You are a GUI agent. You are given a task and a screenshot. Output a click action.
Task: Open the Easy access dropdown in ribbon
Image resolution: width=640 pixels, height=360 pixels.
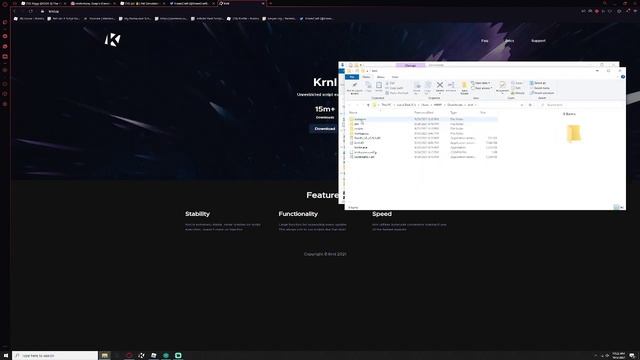click(x=482, y=88)
